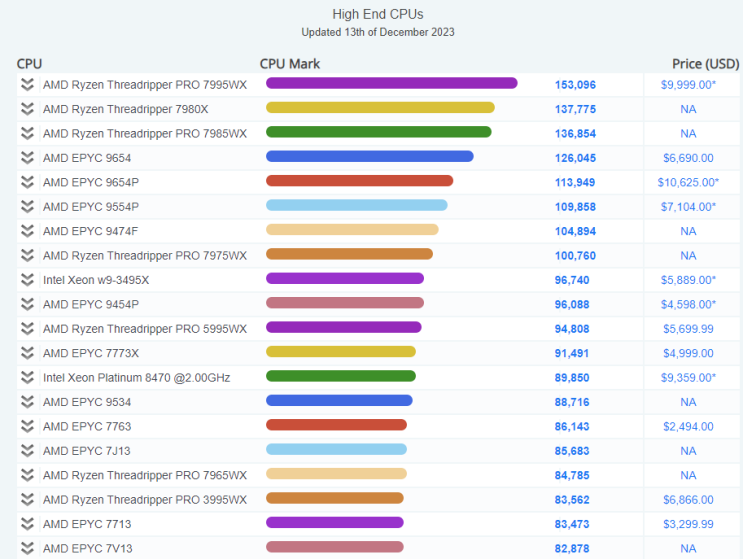Expand the AMD EPYC 9554P row
This screenshot has height=559, width=743.
(x=27, y=207)
